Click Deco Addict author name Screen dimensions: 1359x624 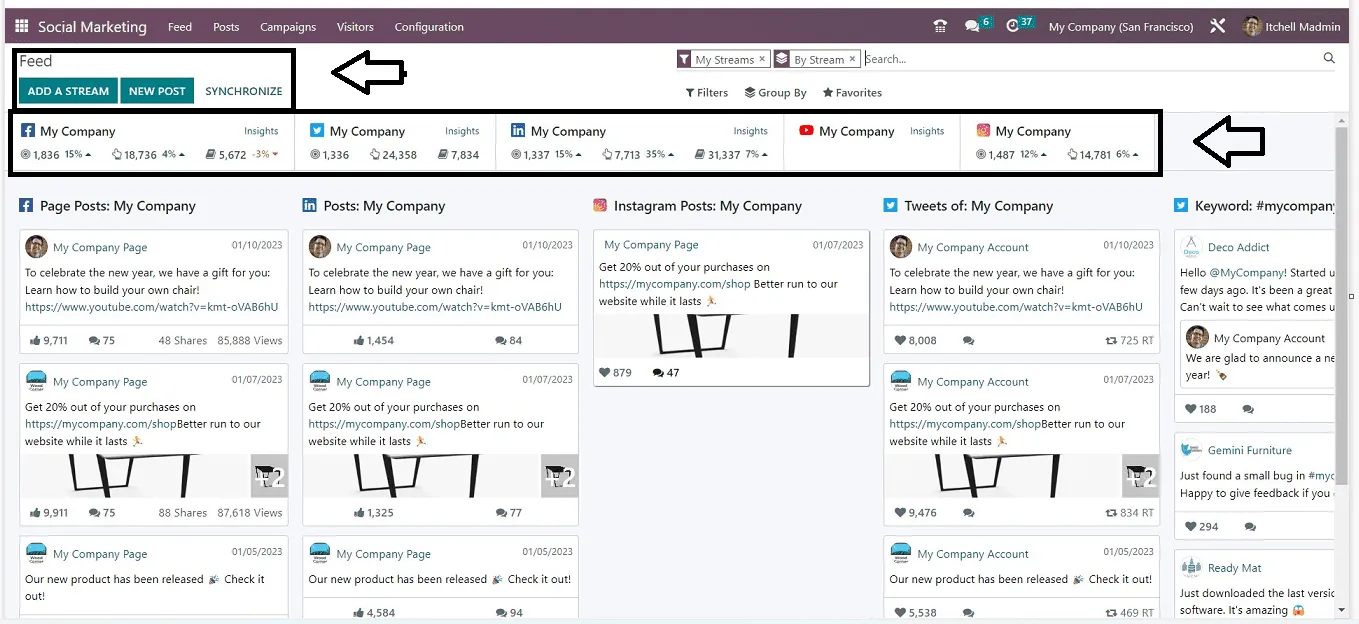1238,247
